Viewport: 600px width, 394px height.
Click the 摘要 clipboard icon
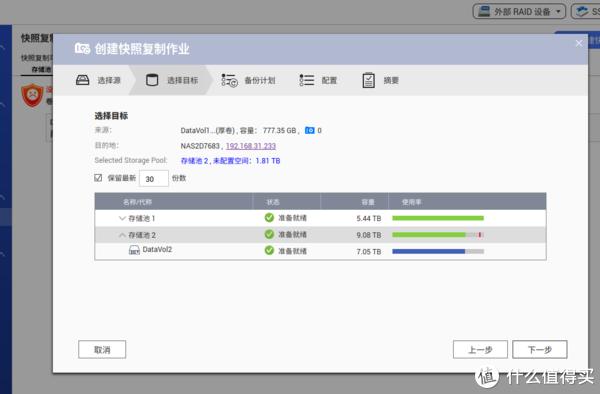(368, 80)
